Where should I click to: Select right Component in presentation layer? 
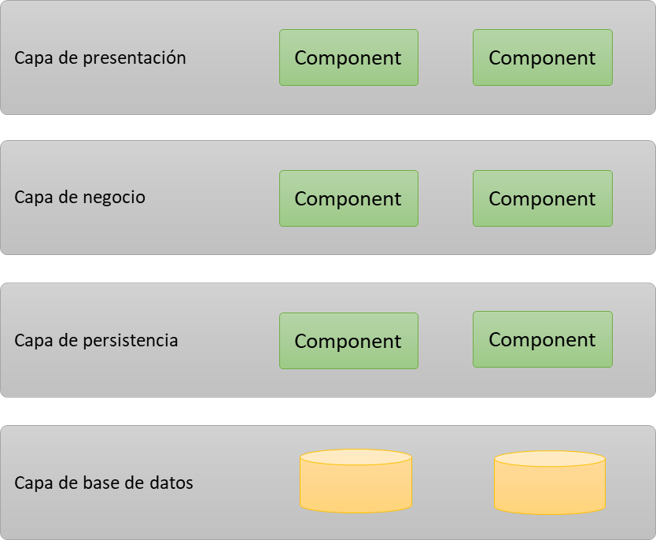coord(542,58)
